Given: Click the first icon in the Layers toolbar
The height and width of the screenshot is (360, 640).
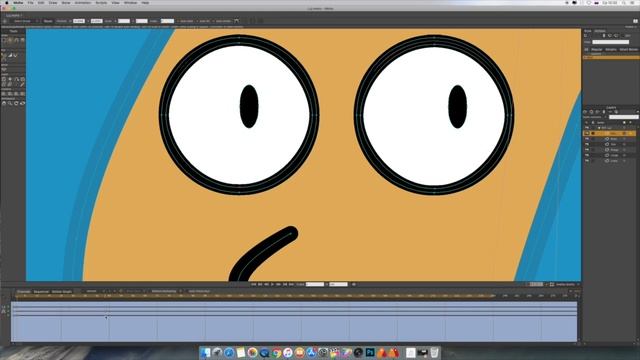Looking at the screenshot, I should pos(585,112).
